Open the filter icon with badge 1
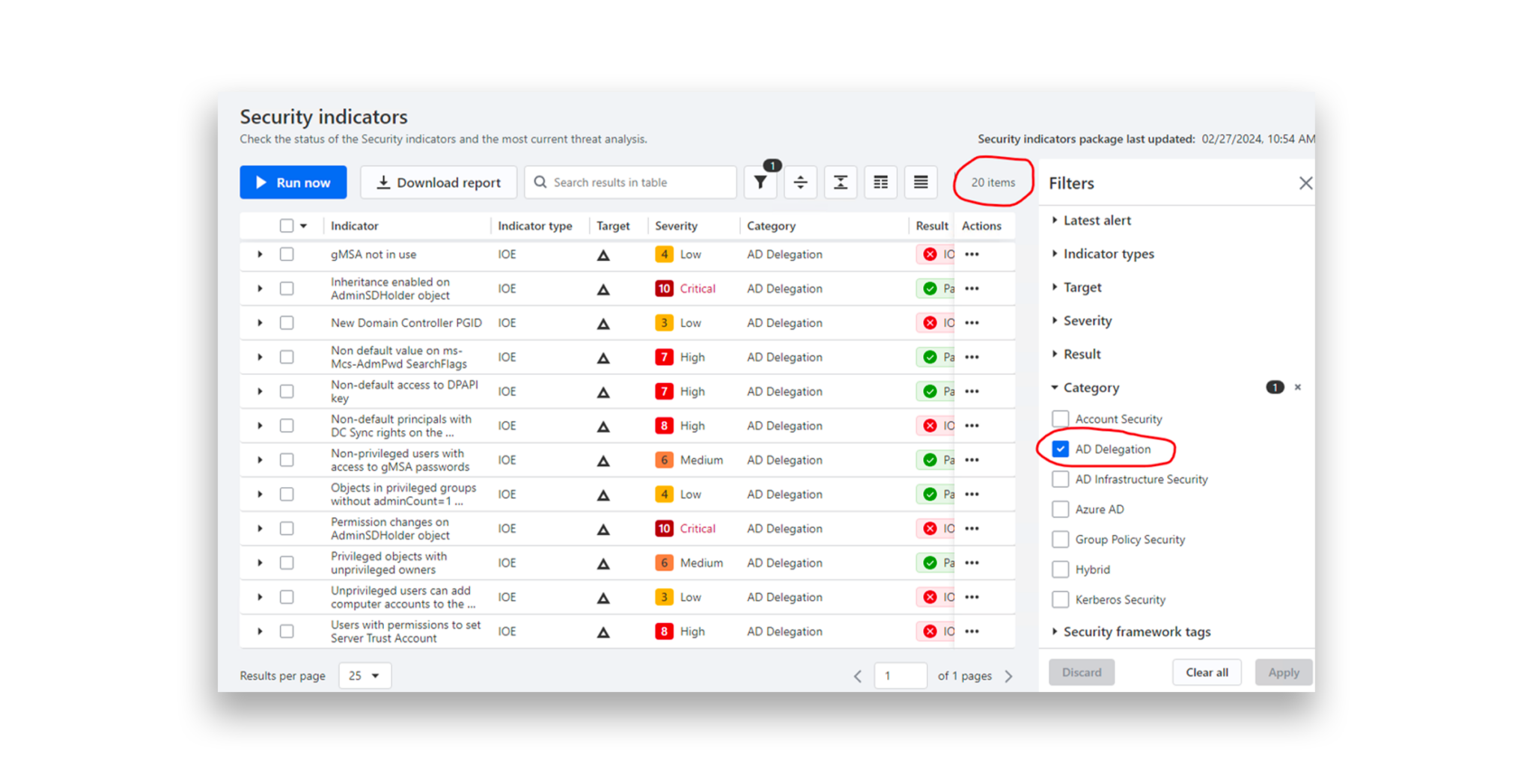The height and width of the screenshot is (784, 1533). [761, 182]
